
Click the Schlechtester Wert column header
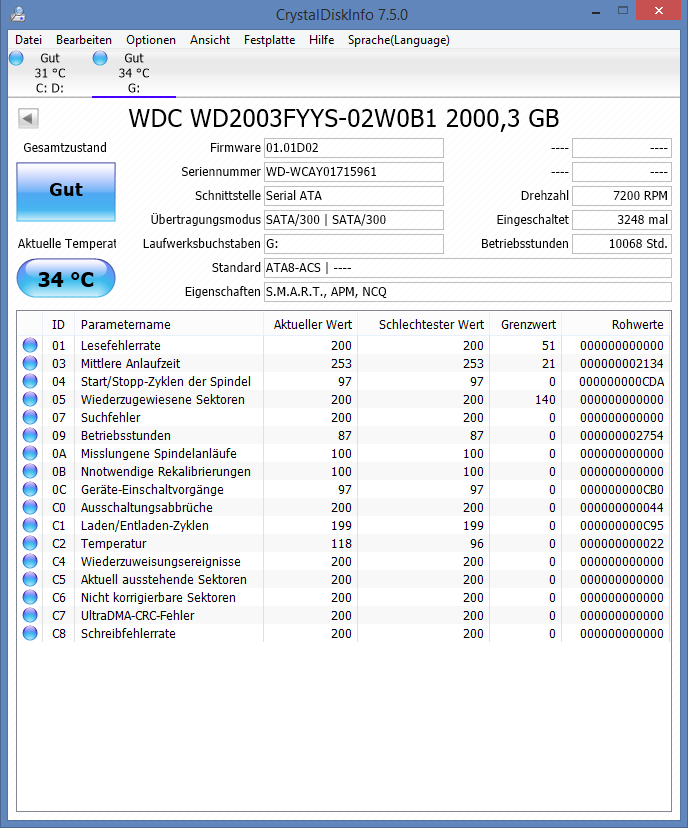click(x=424, y=324)
